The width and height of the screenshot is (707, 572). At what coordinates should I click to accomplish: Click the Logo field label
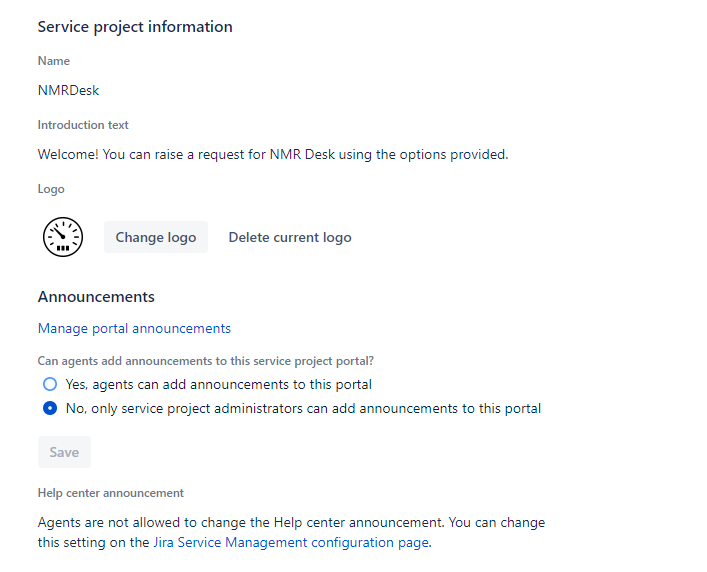point(51,189)
